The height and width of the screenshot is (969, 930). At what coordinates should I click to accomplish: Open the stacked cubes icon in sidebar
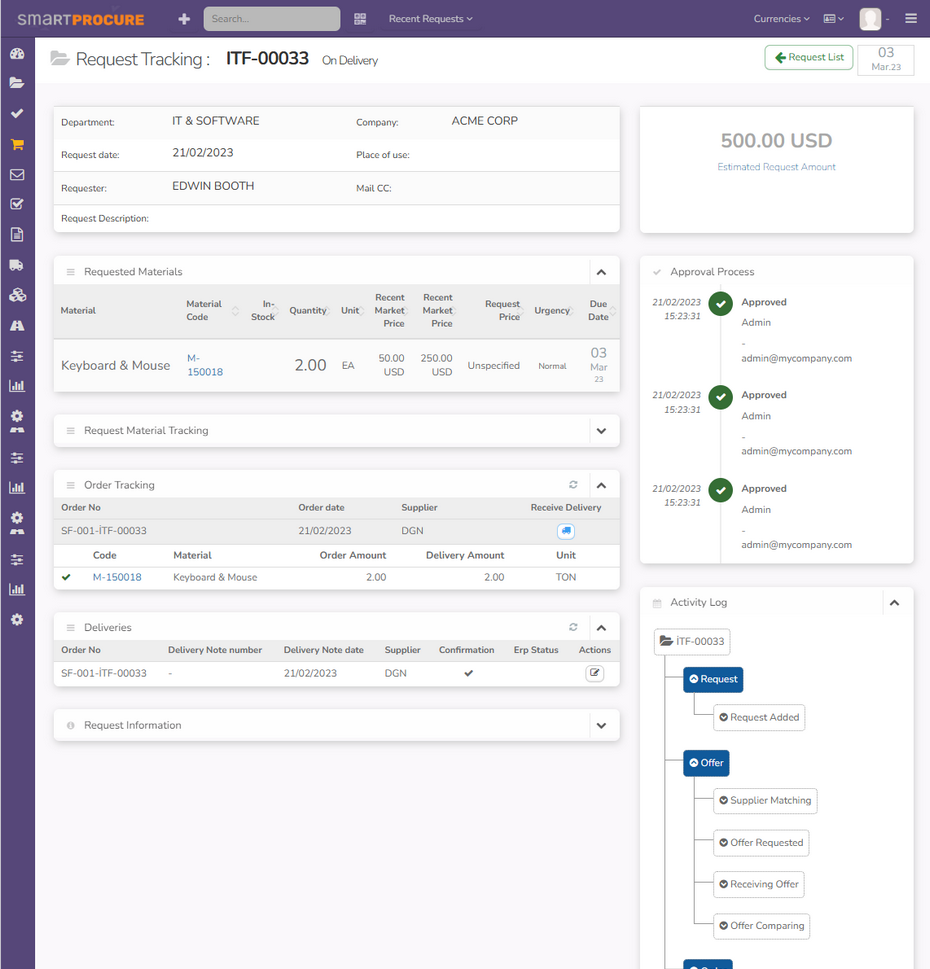click(17, 295)
